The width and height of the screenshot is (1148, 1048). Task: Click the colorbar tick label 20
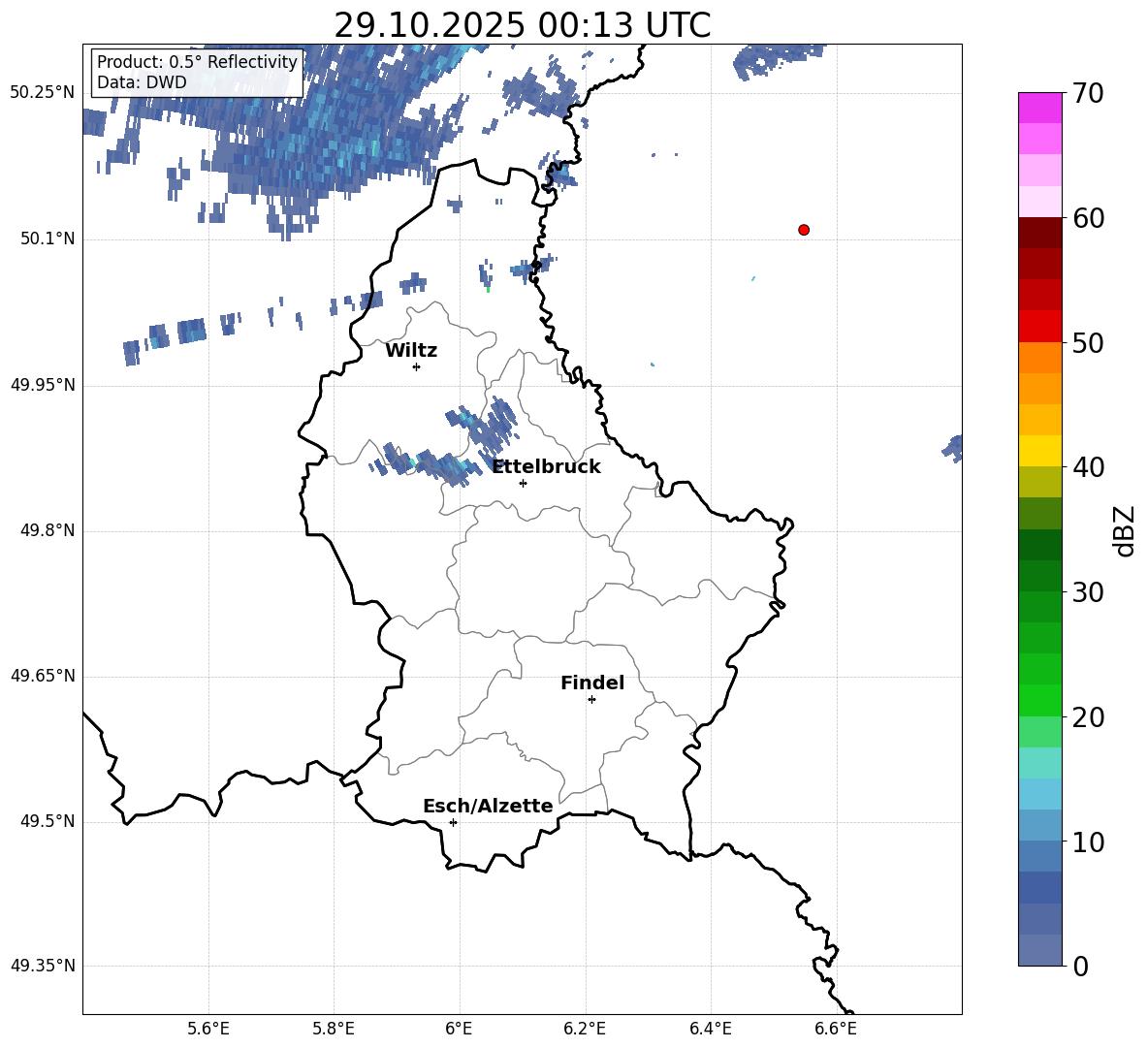coord(1088,717)
